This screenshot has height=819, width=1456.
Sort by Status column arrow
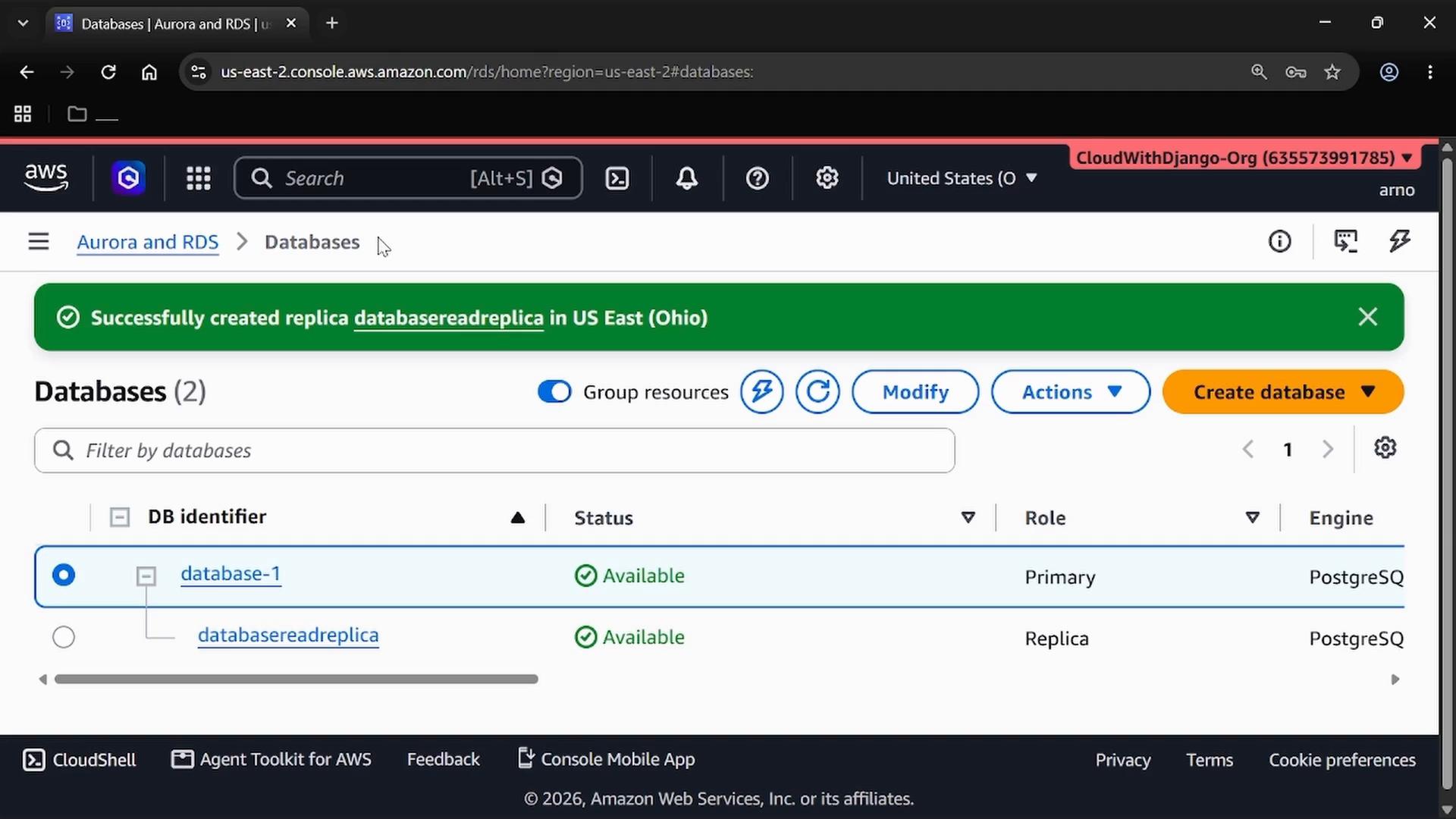tap(968, 518)
